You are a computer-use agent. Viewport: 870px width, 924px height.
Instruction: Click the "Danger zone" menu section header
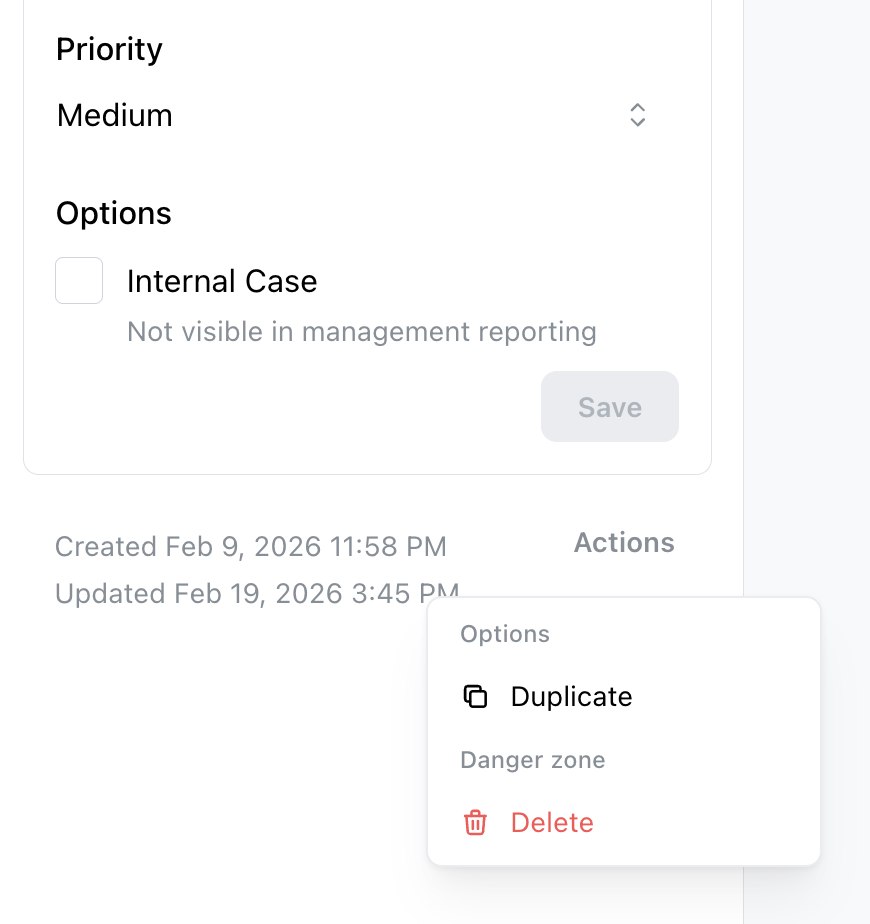(532, 760)
